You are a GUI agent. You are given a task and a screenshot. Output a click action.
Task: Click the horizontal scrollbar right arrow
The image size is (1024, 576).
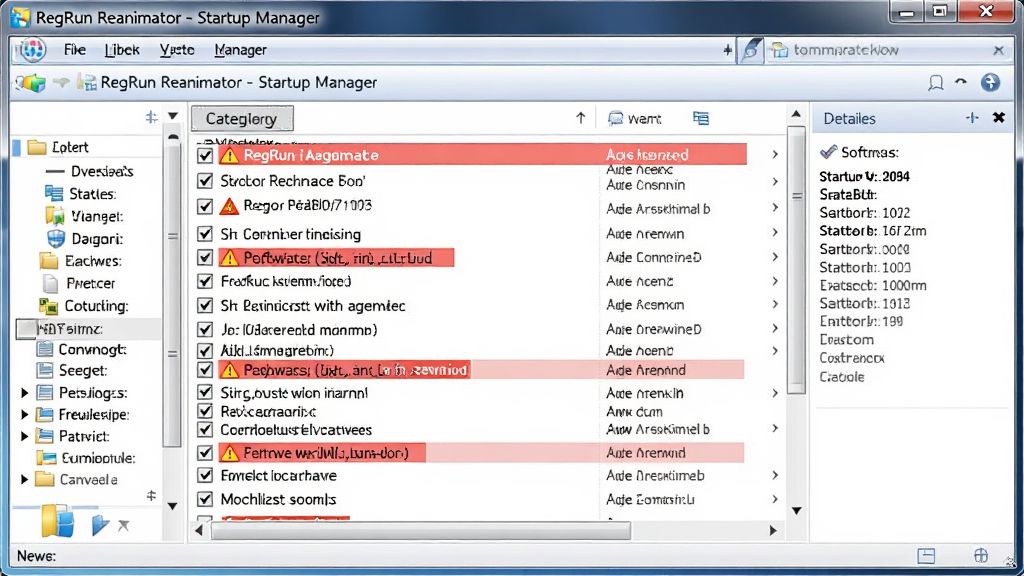(773, 530)
